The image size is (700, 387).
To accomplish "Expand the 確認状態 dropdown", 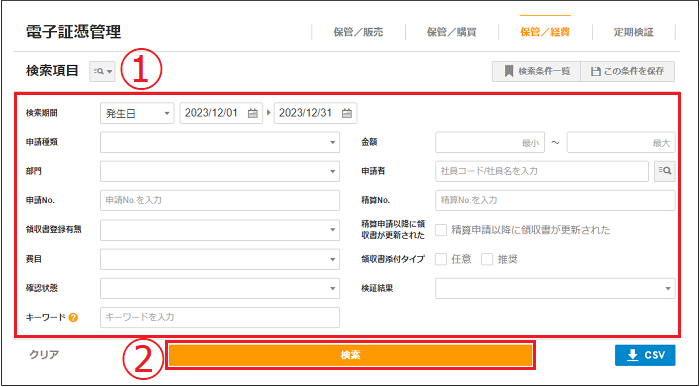I will pyautogui.click(x=220, y=288).
